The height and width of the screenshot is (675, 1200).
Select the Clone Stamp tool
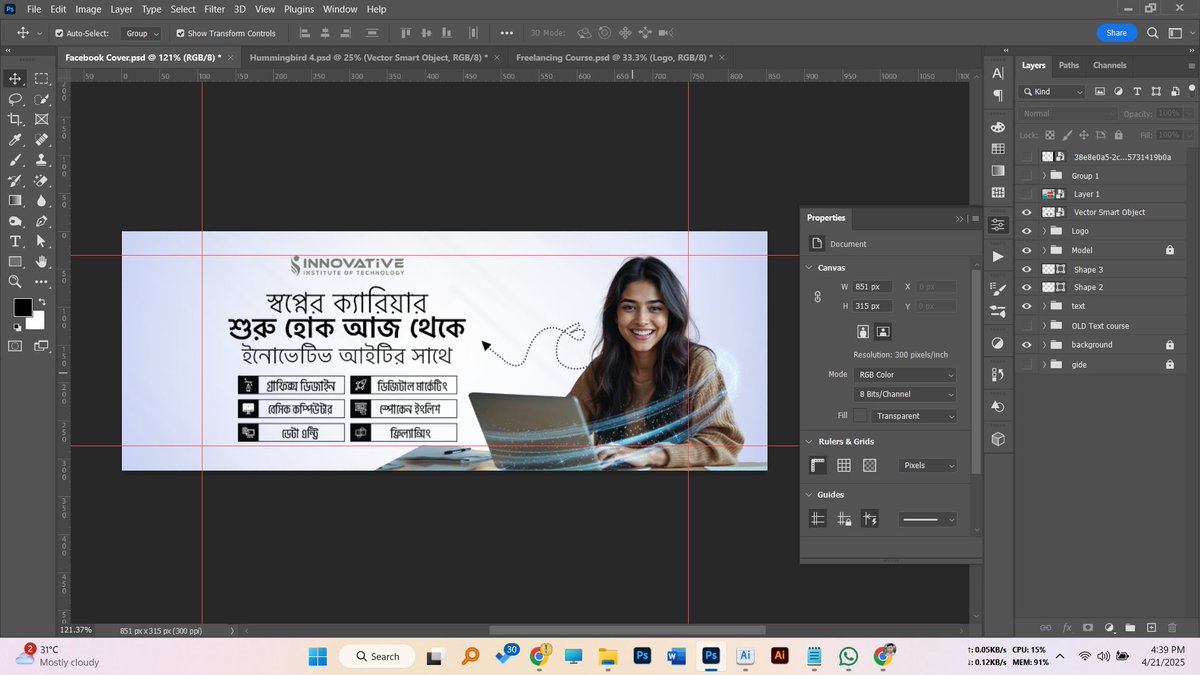[x=42, y=160]
